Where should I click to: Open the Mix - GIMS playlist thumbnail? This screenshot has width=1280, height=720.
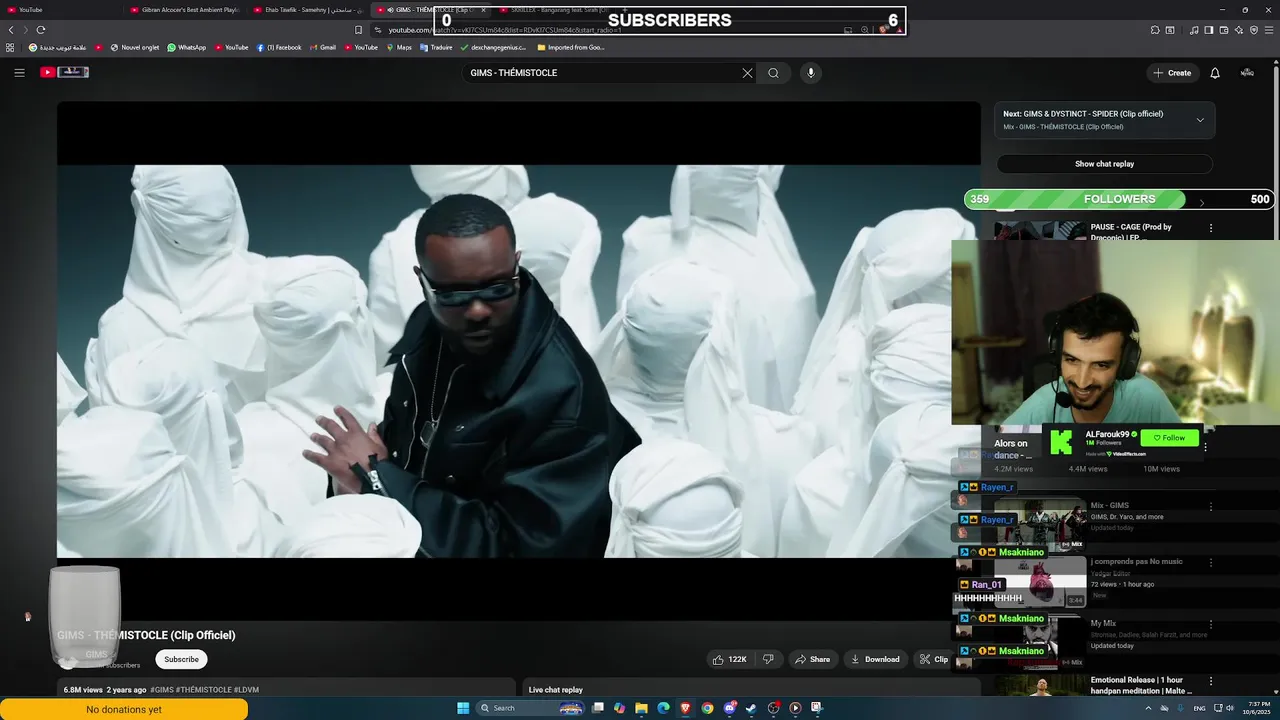pyautogui.click(x=1040, y=524)
